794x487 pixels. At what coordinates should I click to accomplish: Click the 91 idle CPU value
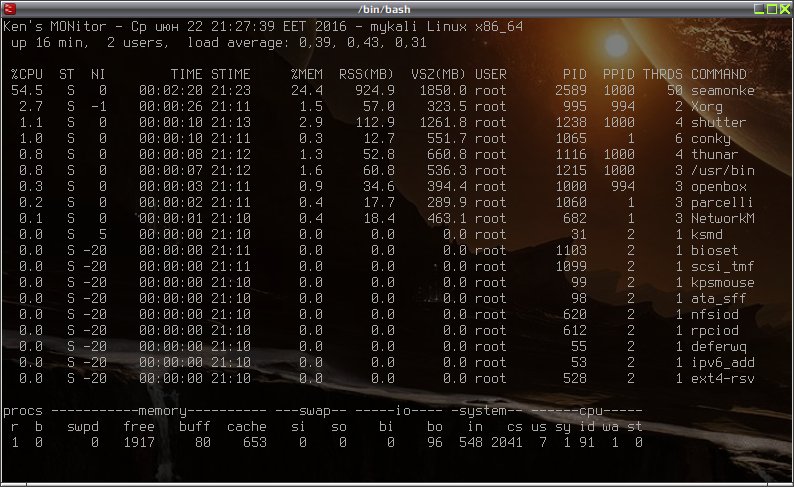click(x=586, y=443)
